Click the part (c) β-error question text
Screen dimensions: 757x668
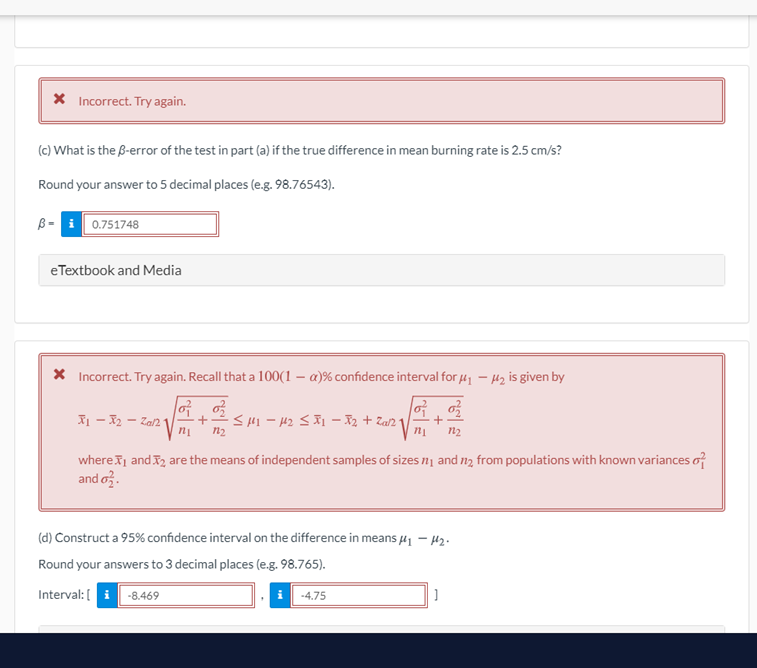click(x=300, y=151)
